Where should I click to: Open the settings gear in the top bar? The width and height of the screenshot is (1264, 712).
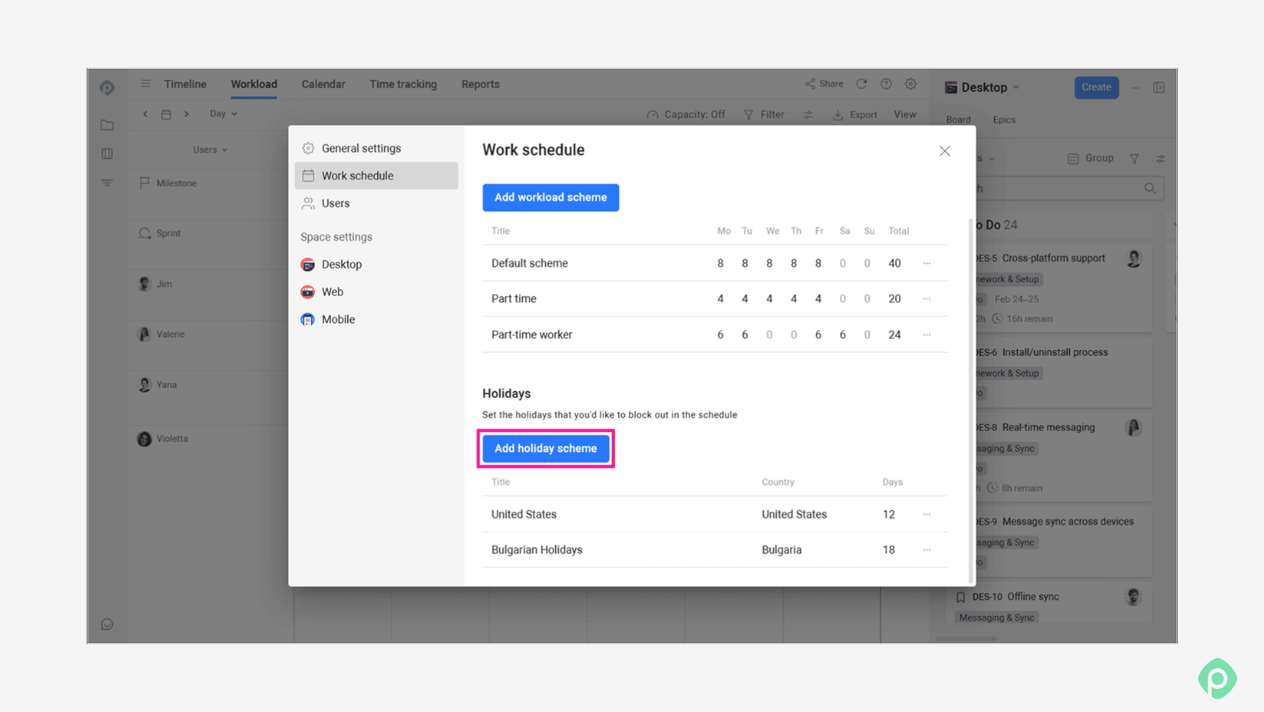(x=911, y=84)
